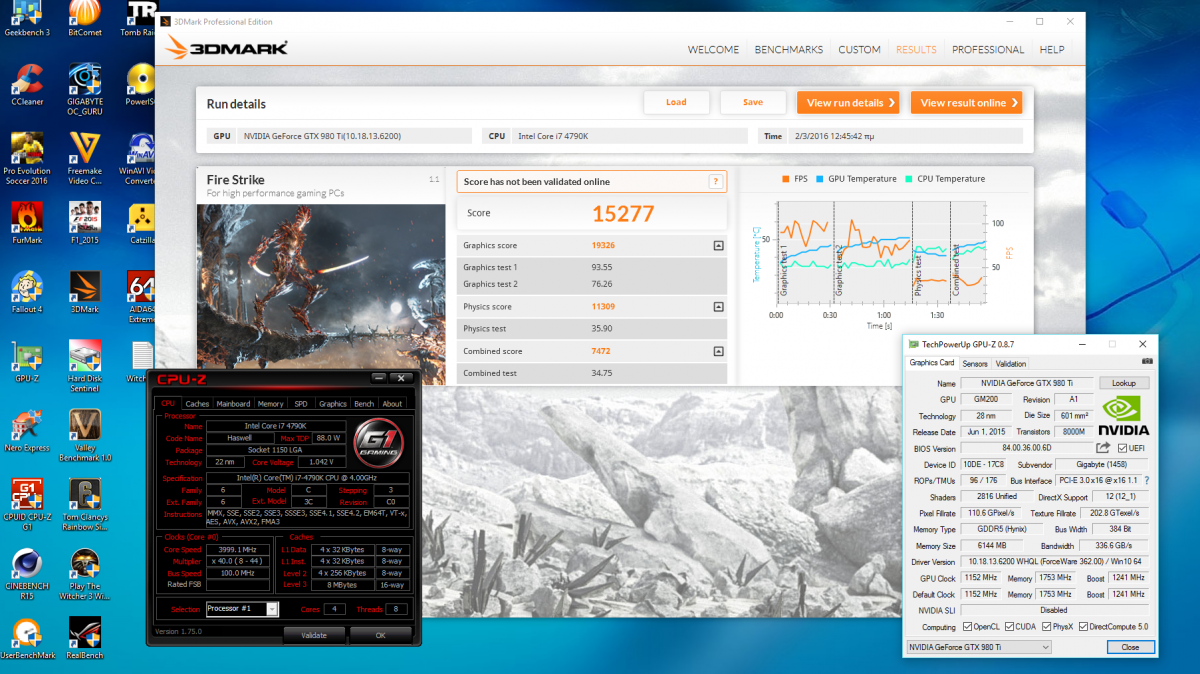Click the Bus Interface question mark in GPU-Z
This screenshot has width=1200, height=674.
[1146, 480]
